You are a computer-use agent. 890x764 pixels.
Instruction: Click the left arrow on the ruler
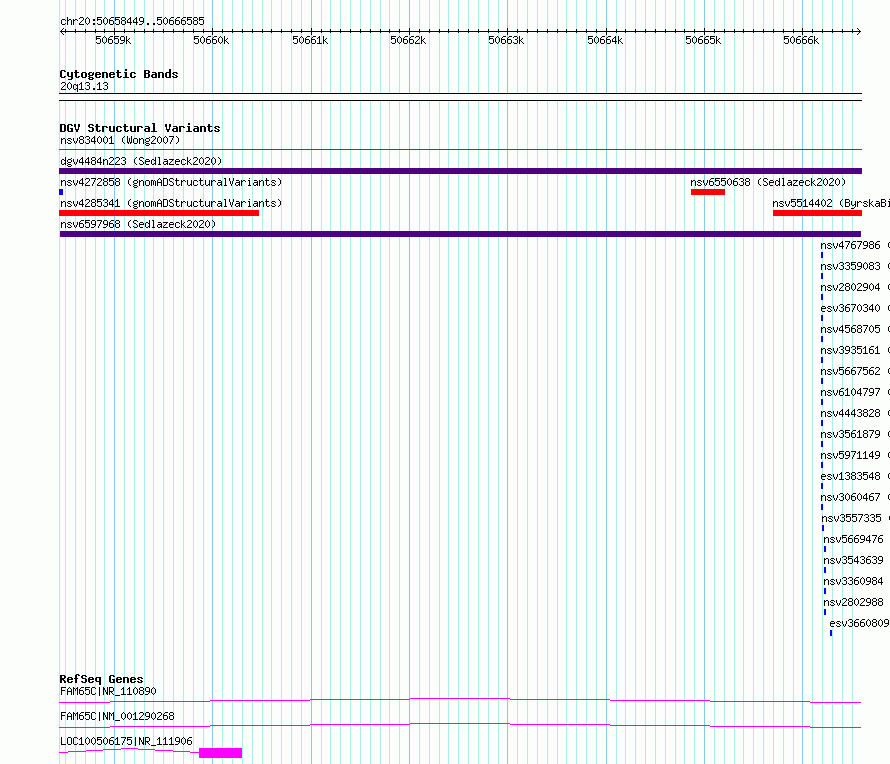coord(62,31)
